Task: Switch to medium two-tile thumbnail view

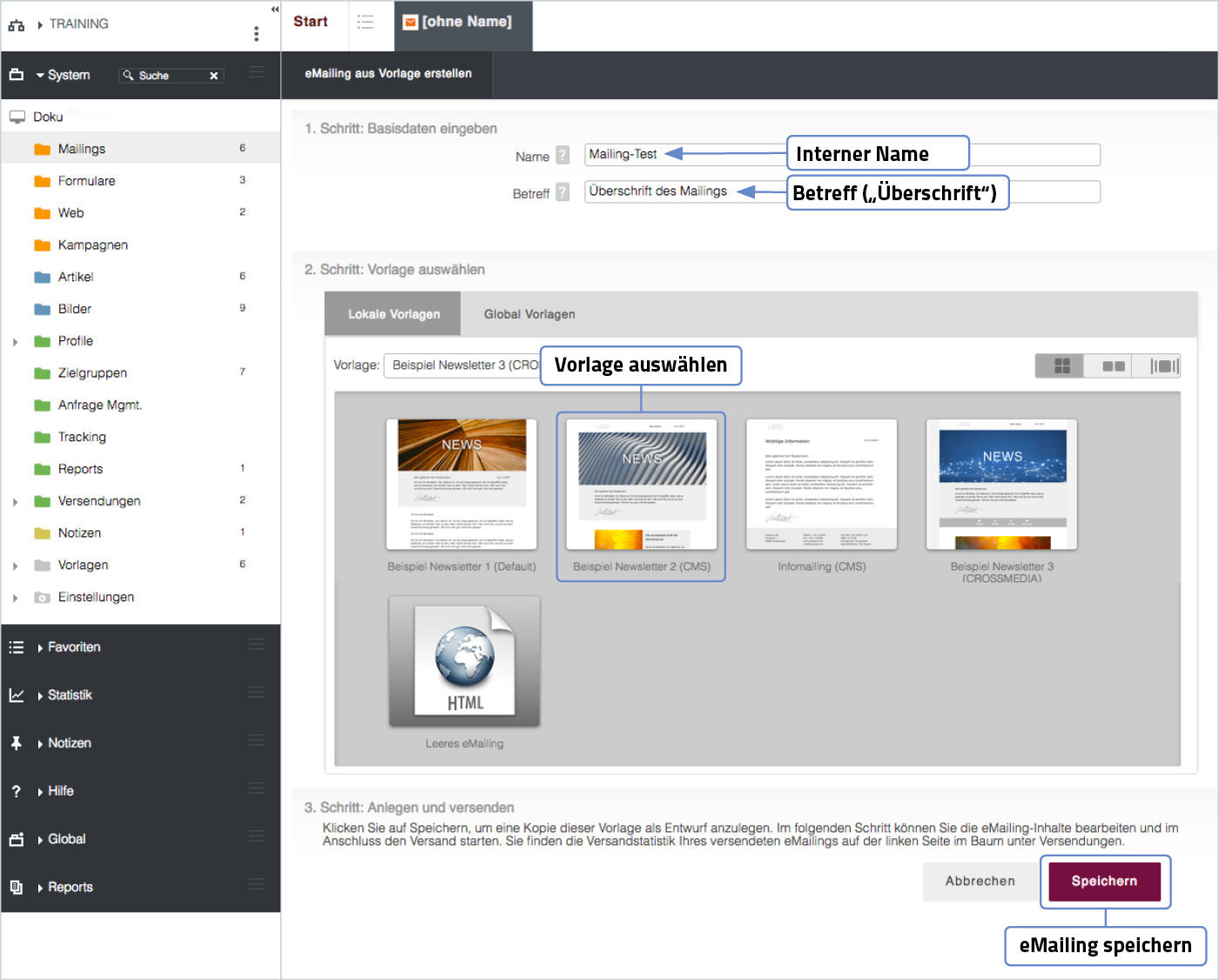Action: tap(1113, 366)
